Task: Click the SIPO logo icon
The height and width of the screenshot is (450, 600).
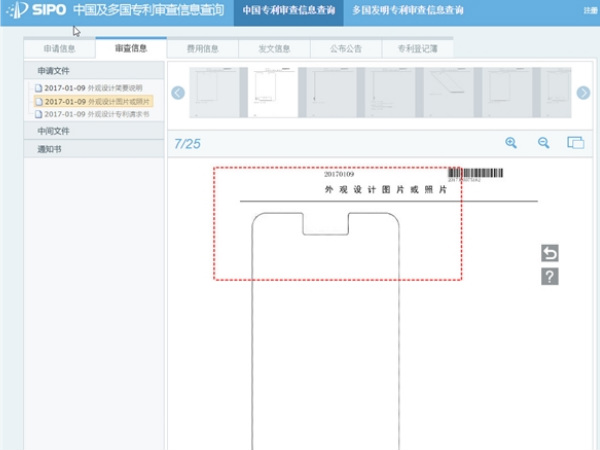Action: [18, 10]
